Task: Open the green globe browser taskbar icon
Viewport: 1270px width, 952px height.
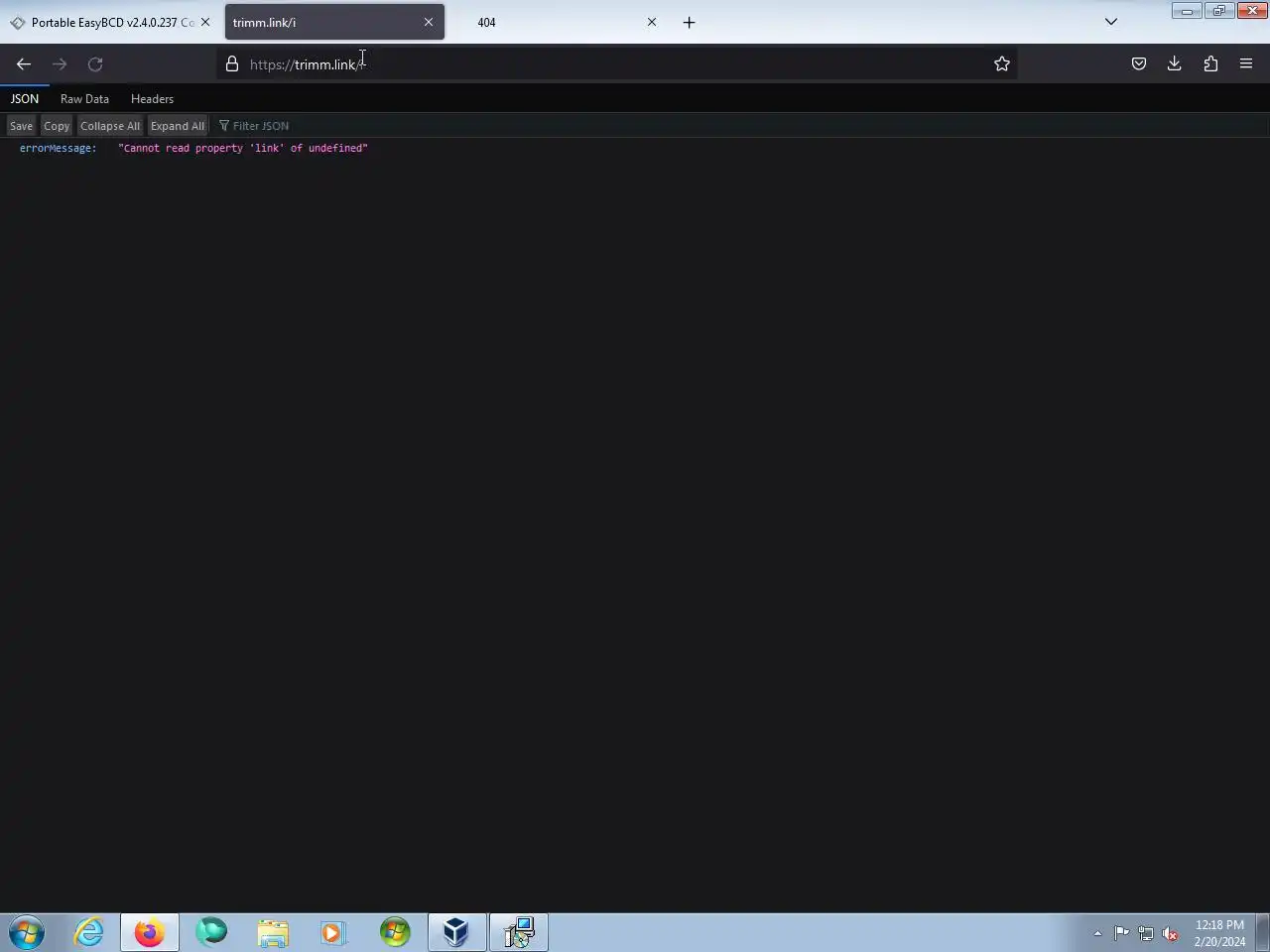Action: [x=211, y=932]
